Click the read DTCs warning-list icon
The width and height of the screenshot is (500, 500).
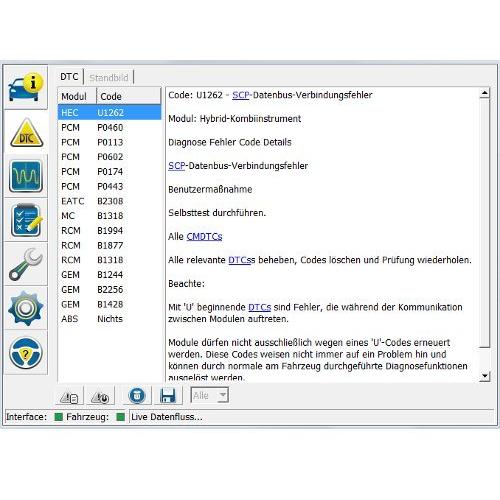pos(69,397)
